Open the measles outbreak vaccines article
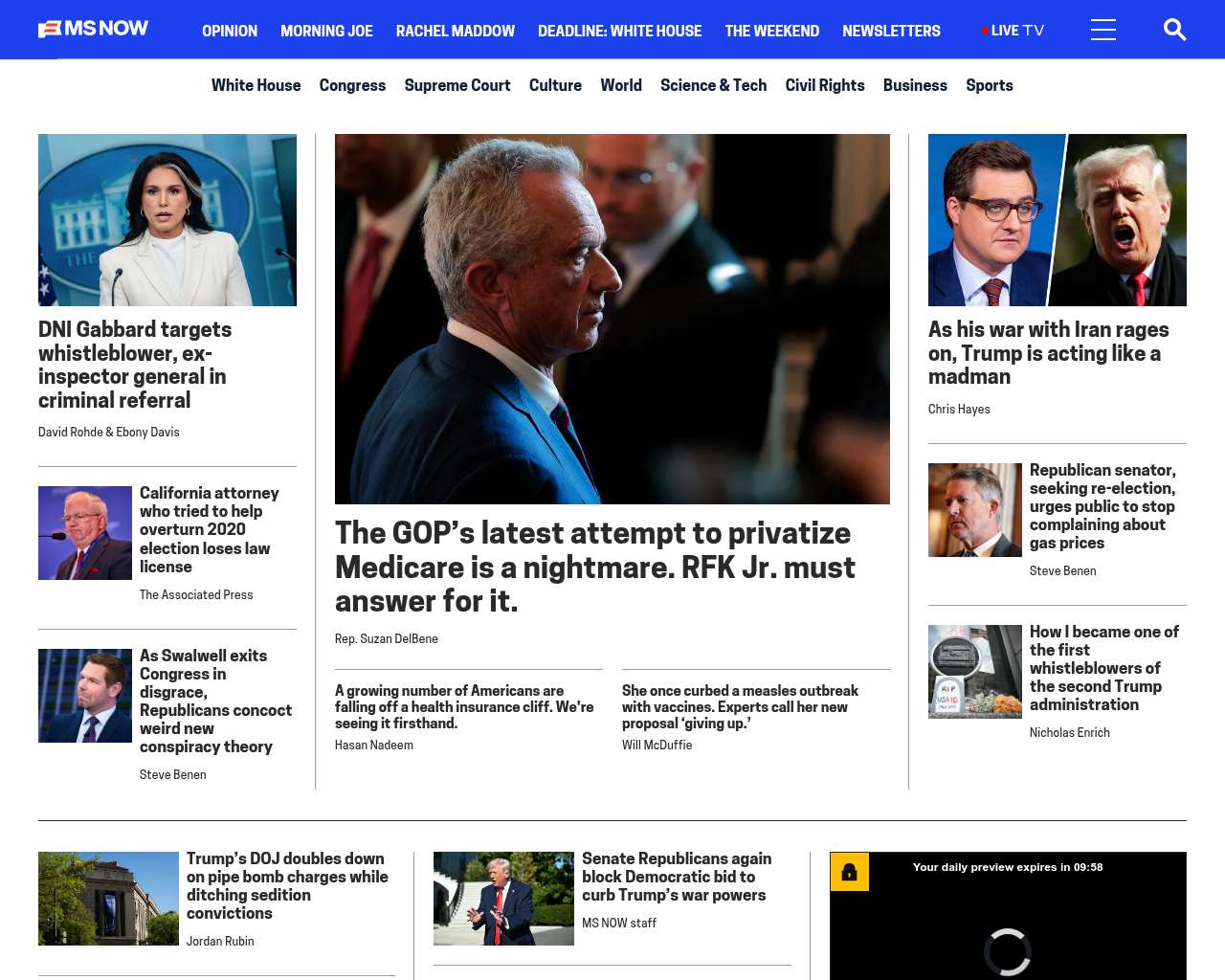The height and width of the screenshot is (980, 1225). coord(740,706)
